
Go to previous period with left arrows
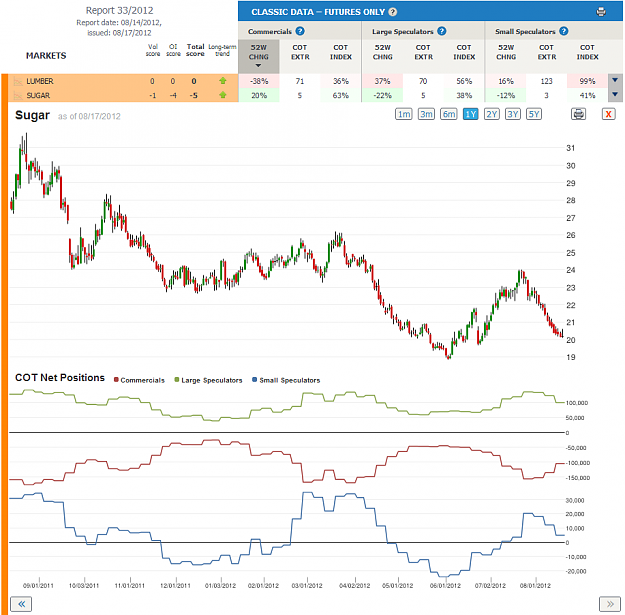(x=21, y=604)
